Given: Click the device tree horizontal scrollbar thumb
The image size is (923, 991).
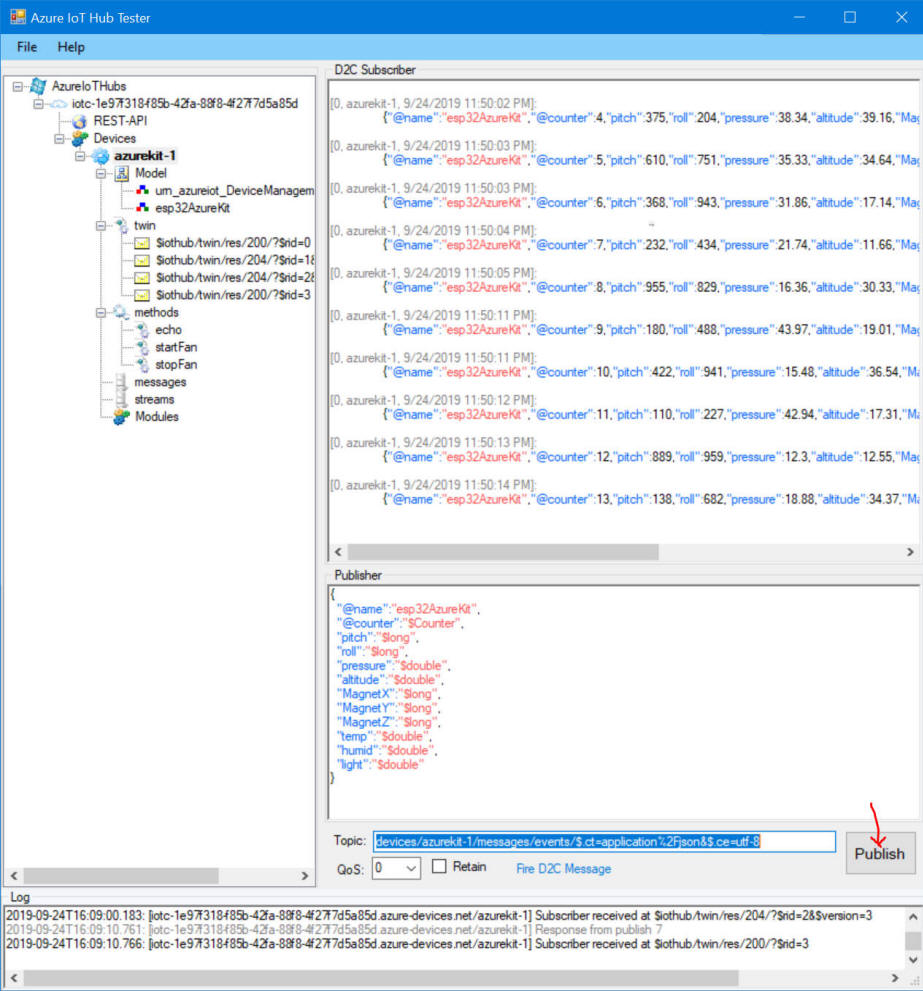Looking at the screenshot, I should [121, 876].
